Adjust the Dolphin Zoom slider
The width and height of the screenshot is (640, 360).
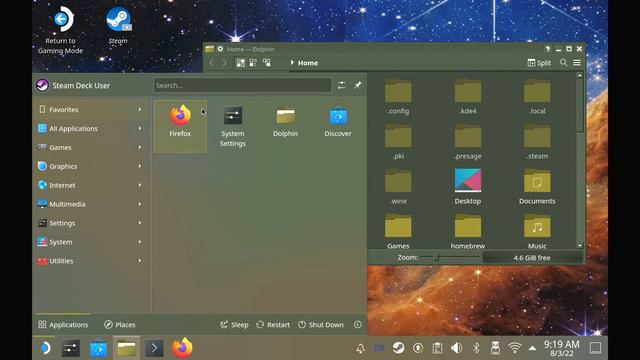[x=449, y=257]
